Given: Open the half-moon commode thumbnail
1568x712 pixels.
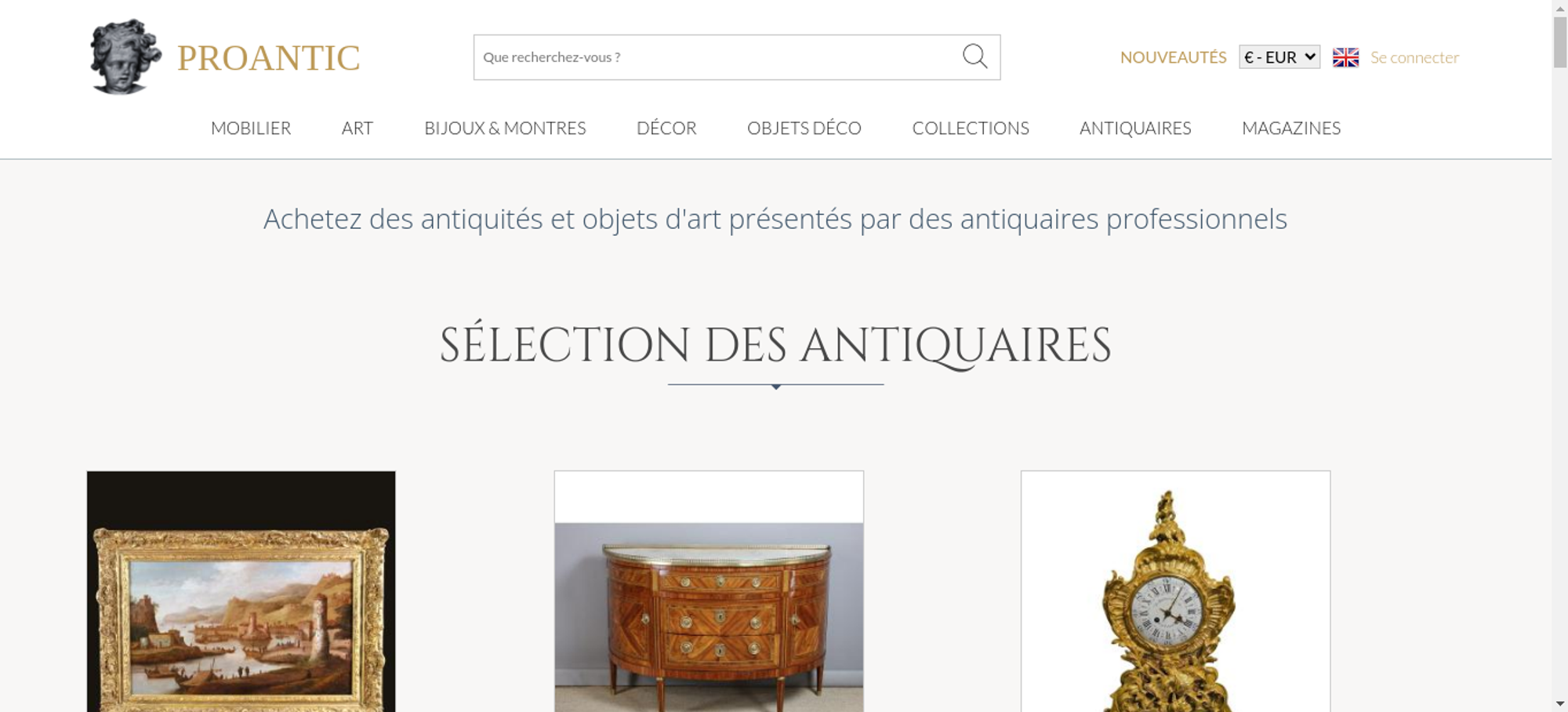Looking at the screenshot, I should pyautogui.click(x=709, y=591).
